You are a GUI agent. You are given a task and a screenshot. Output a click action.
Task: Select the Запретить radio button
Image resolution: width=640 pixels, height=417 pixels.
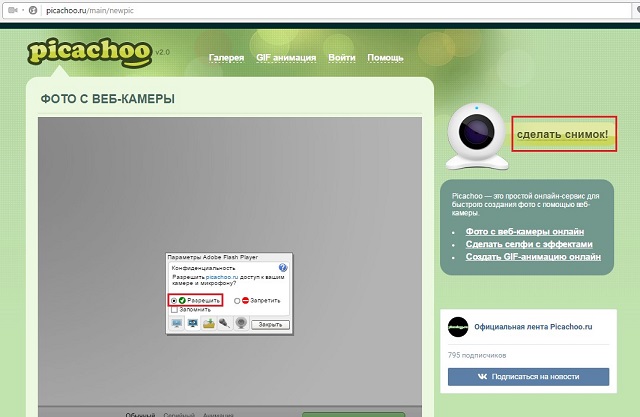[x=237, y=301]
